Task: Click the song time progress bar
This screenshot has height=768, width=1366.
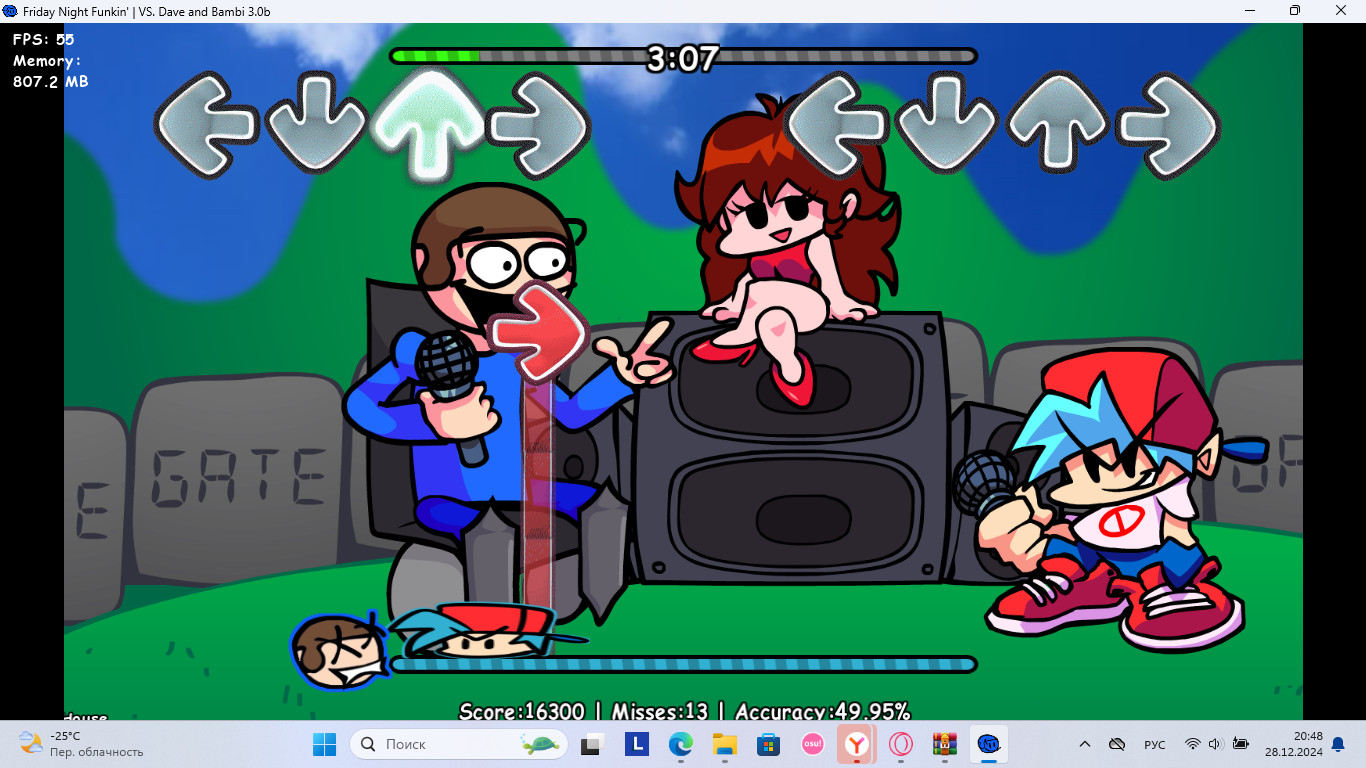Action: 683,57
